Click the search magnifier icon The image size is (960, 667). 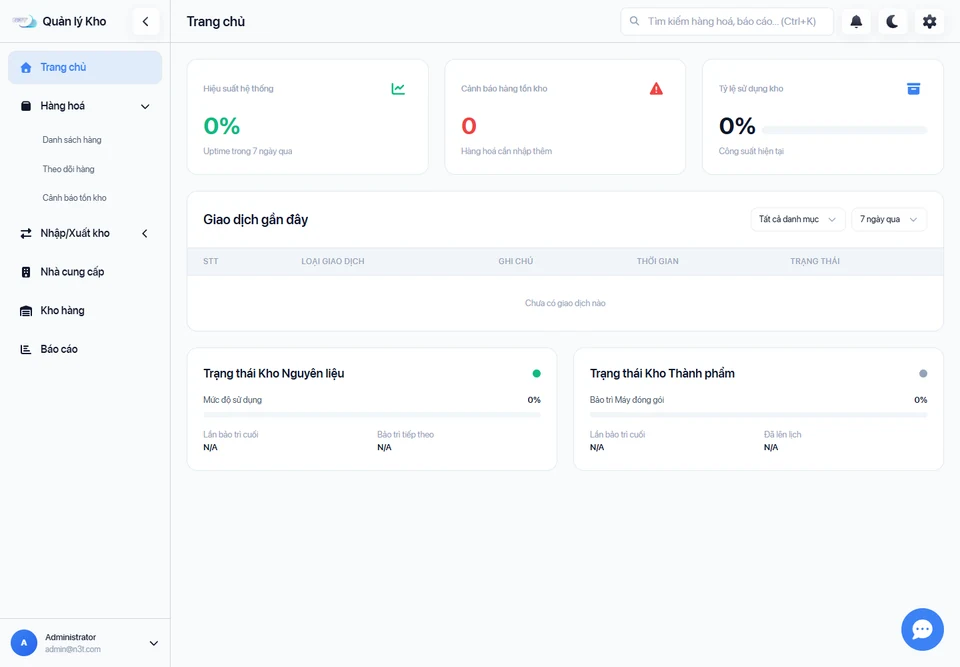click(635, 21)
